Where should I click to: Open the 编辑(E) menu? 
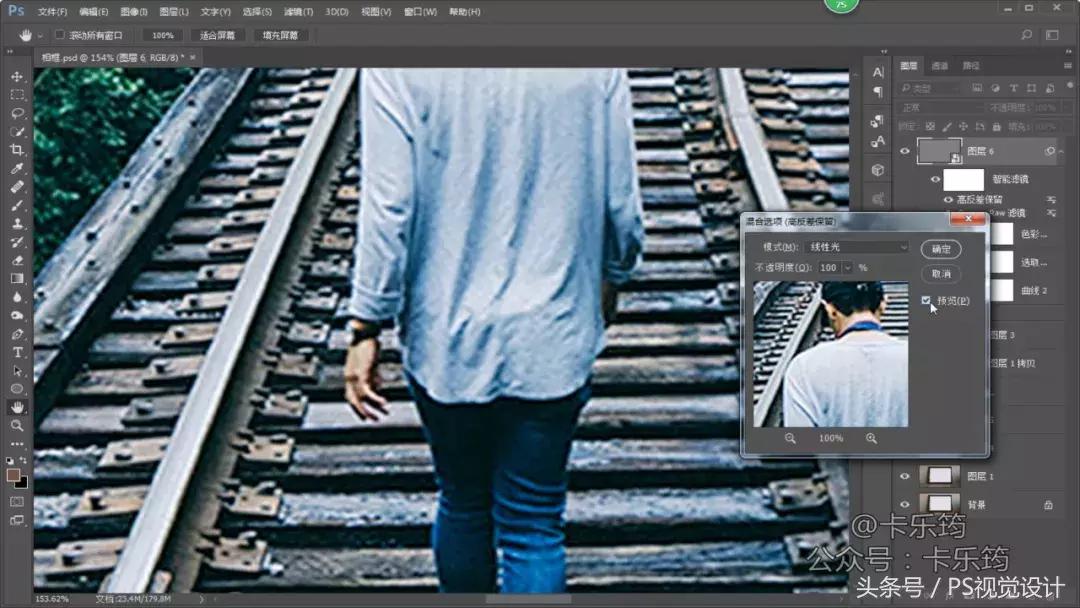pyautogui.click(x=94, y=12)
